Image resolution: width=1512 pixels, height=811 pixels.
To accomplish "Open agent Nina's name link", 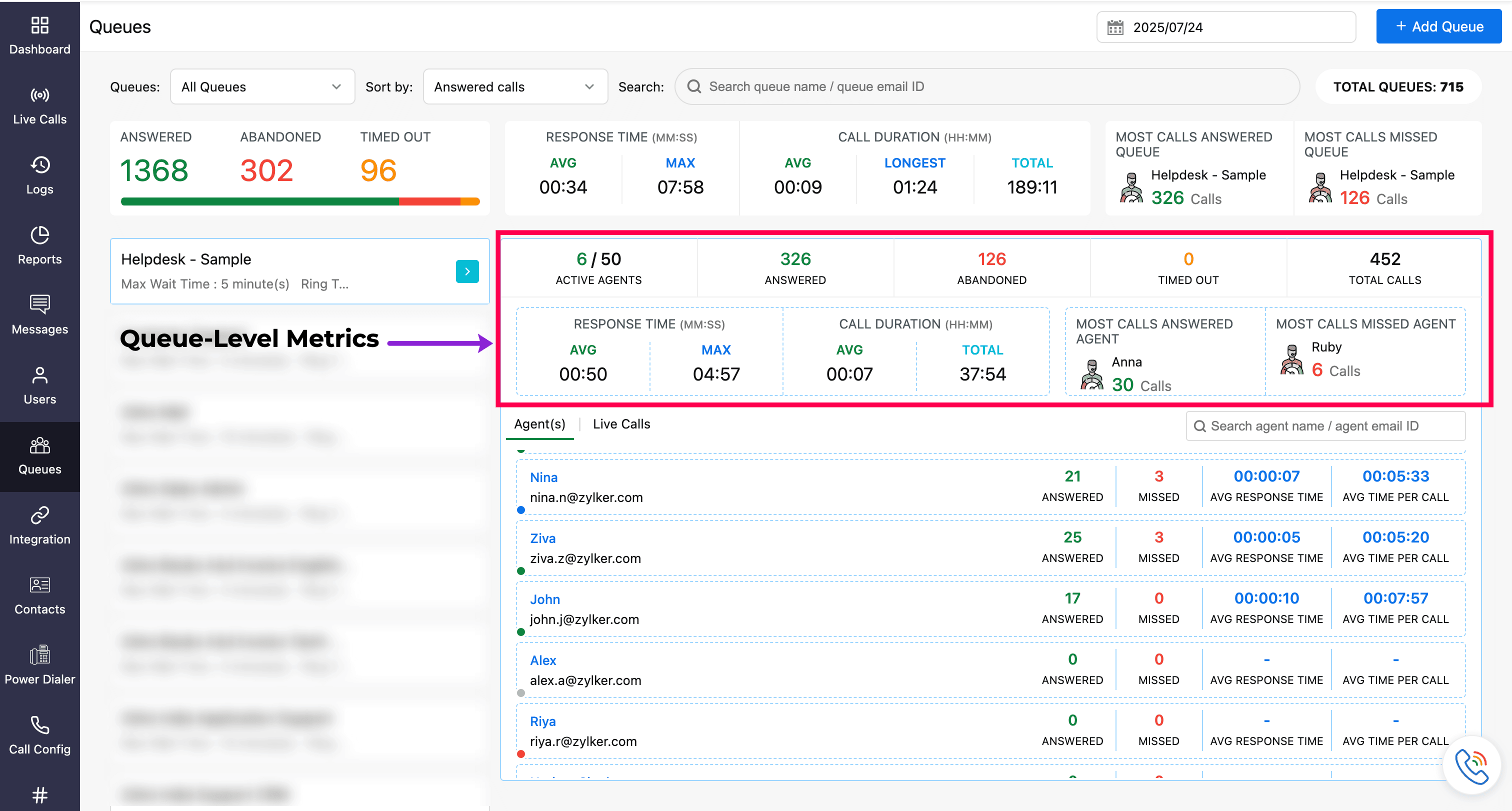I will pos(543,477).
